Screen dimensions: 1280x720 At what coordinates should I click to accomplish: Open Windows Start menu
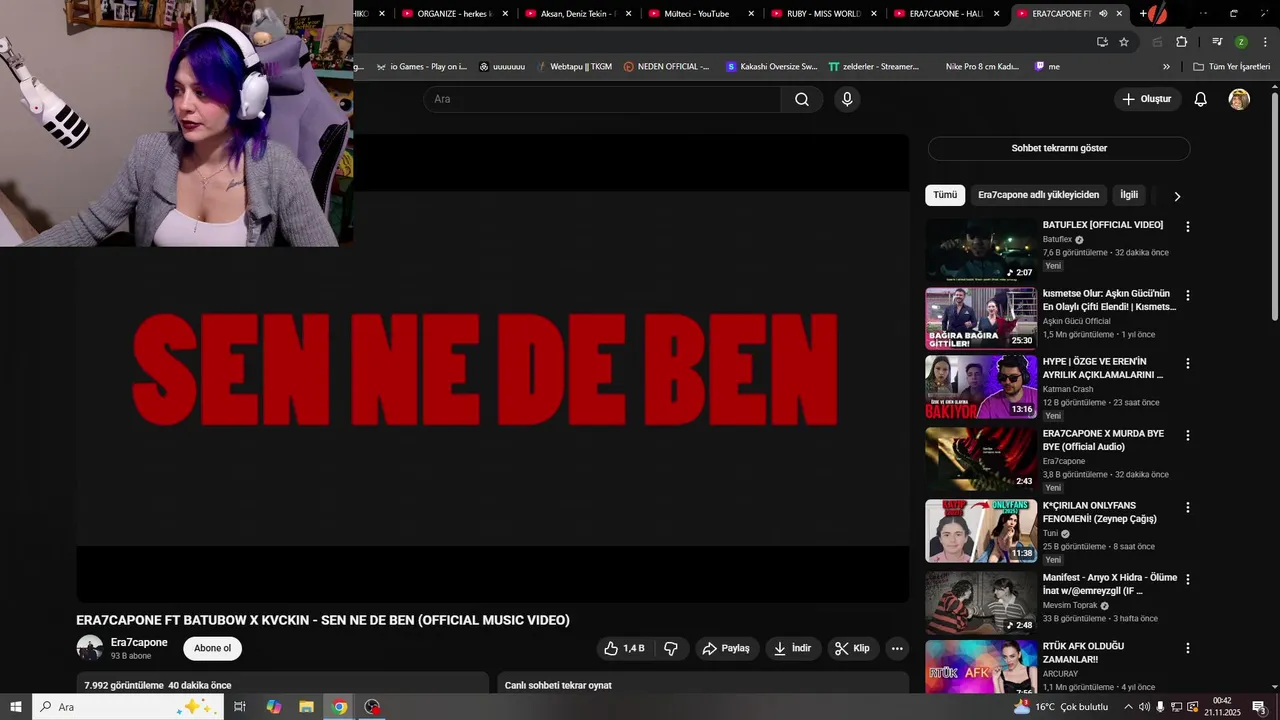coord(16,707)
